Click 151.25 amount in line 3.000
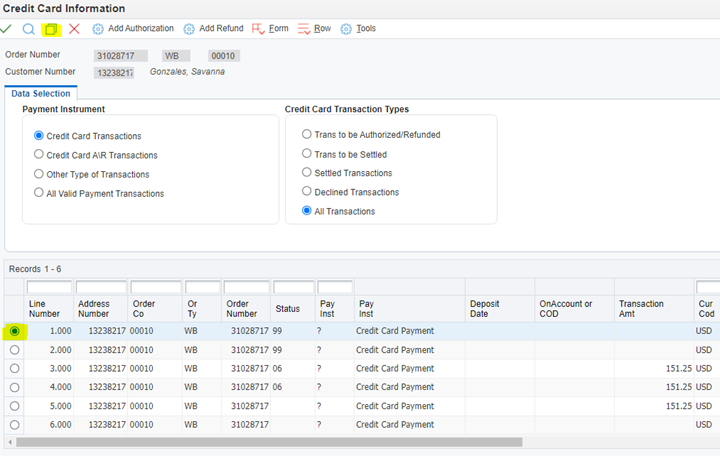The height and width of the screenshot is (456, 720). (679, 368)
